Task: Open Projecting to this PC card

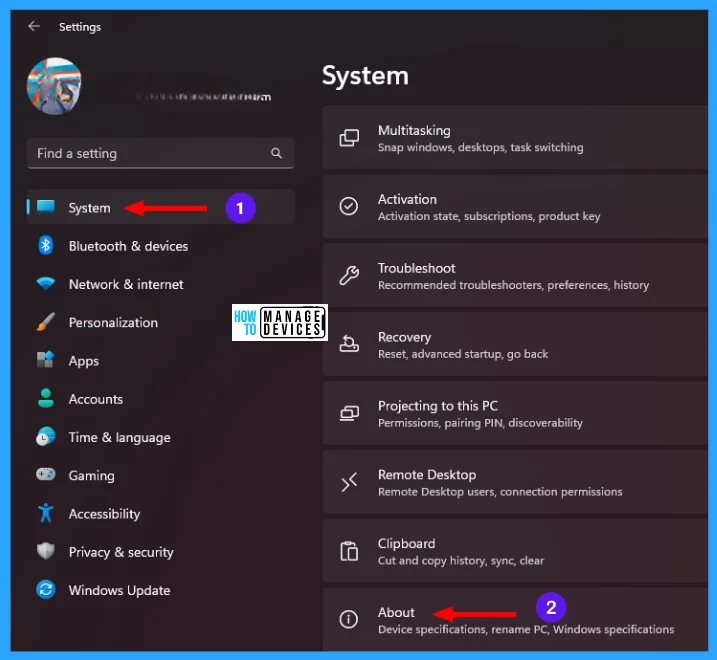Action: 515,413
